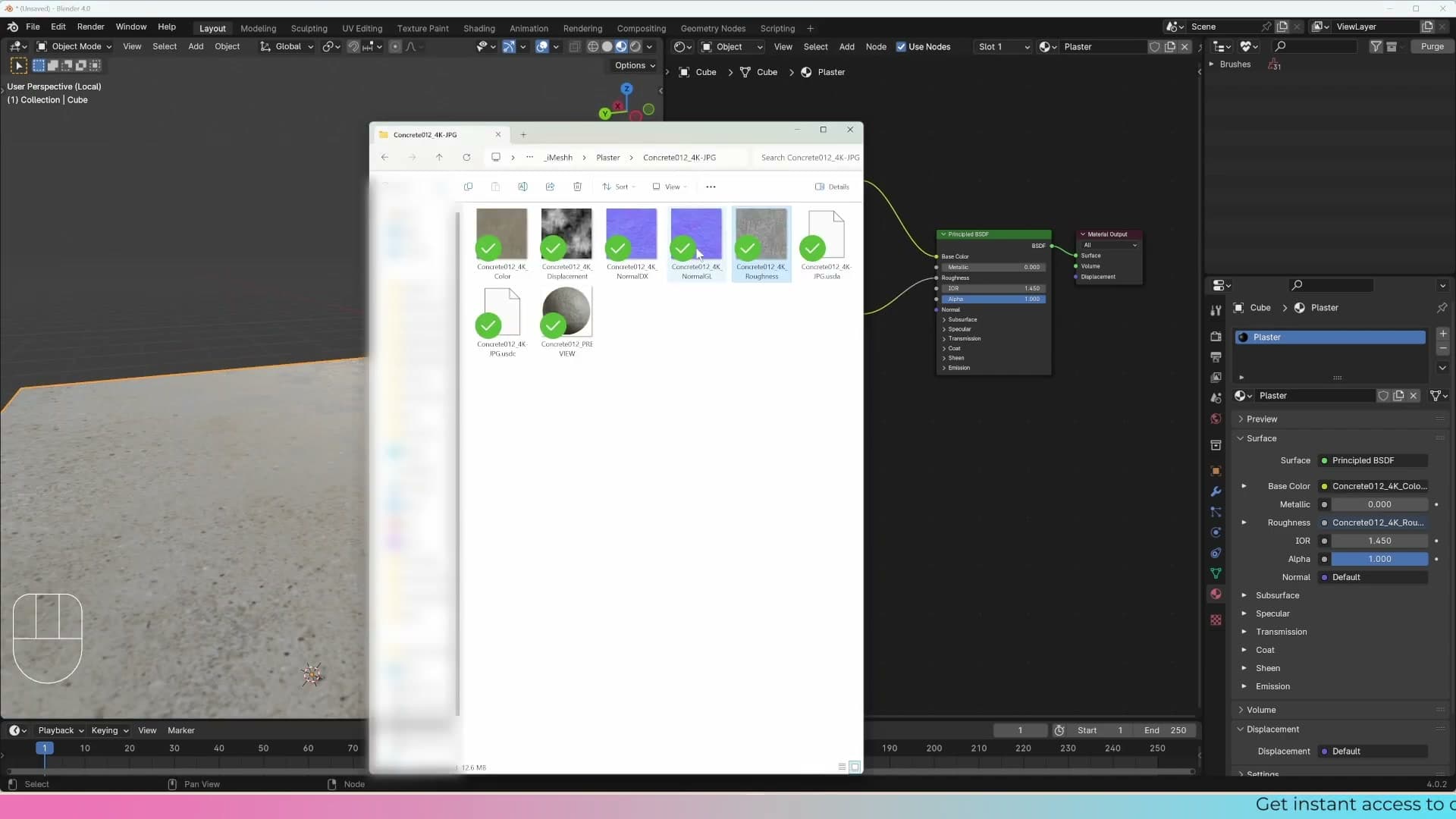Screen dimensions: 1456x819
Task: Adjust the Alpha value slider in properties
Action: 1379,559
